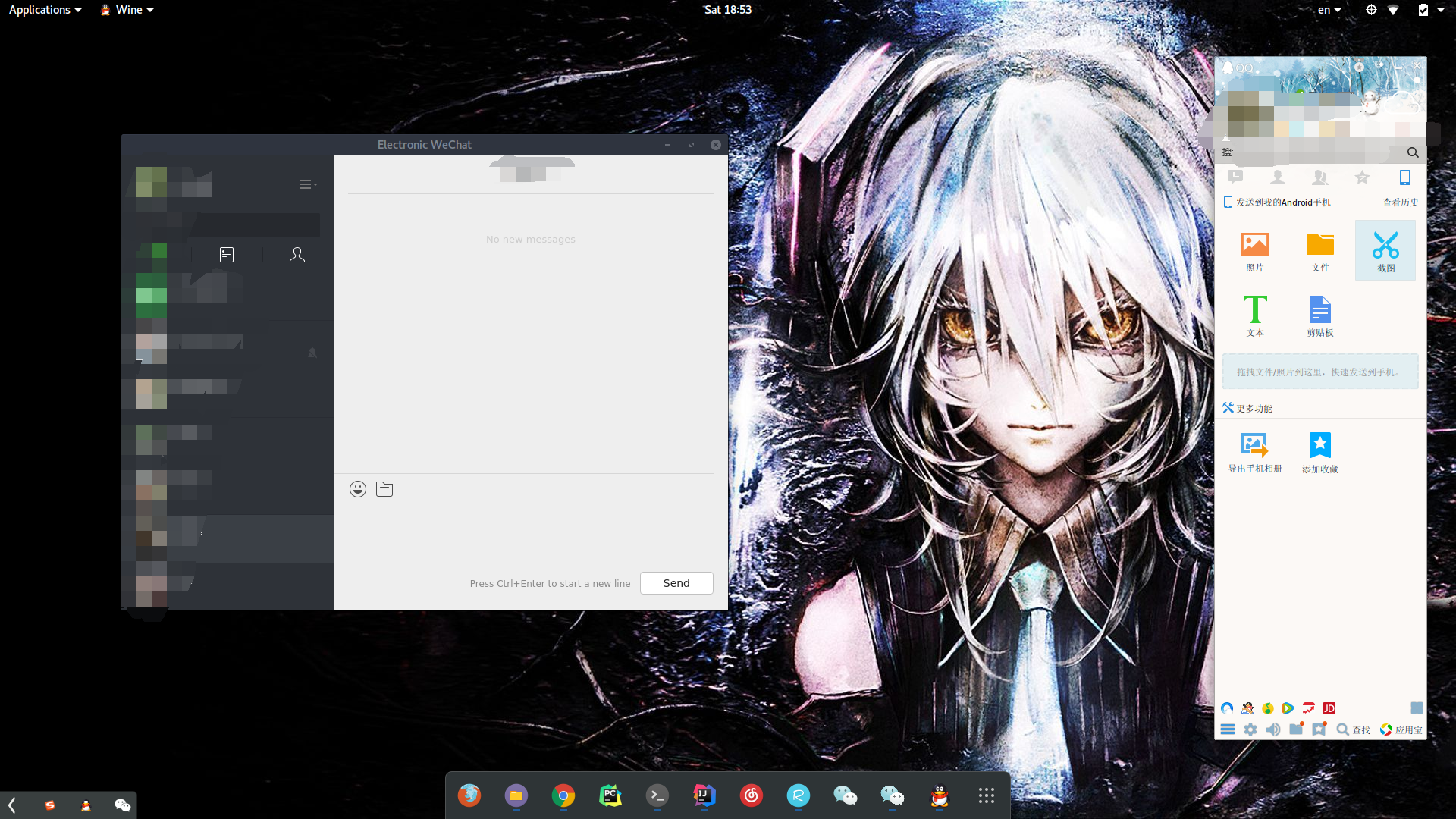Launch QQ Games penguin icon in QQ app bar
Viewport: 1456px width, 819px height.
[x=1247, y=708]
